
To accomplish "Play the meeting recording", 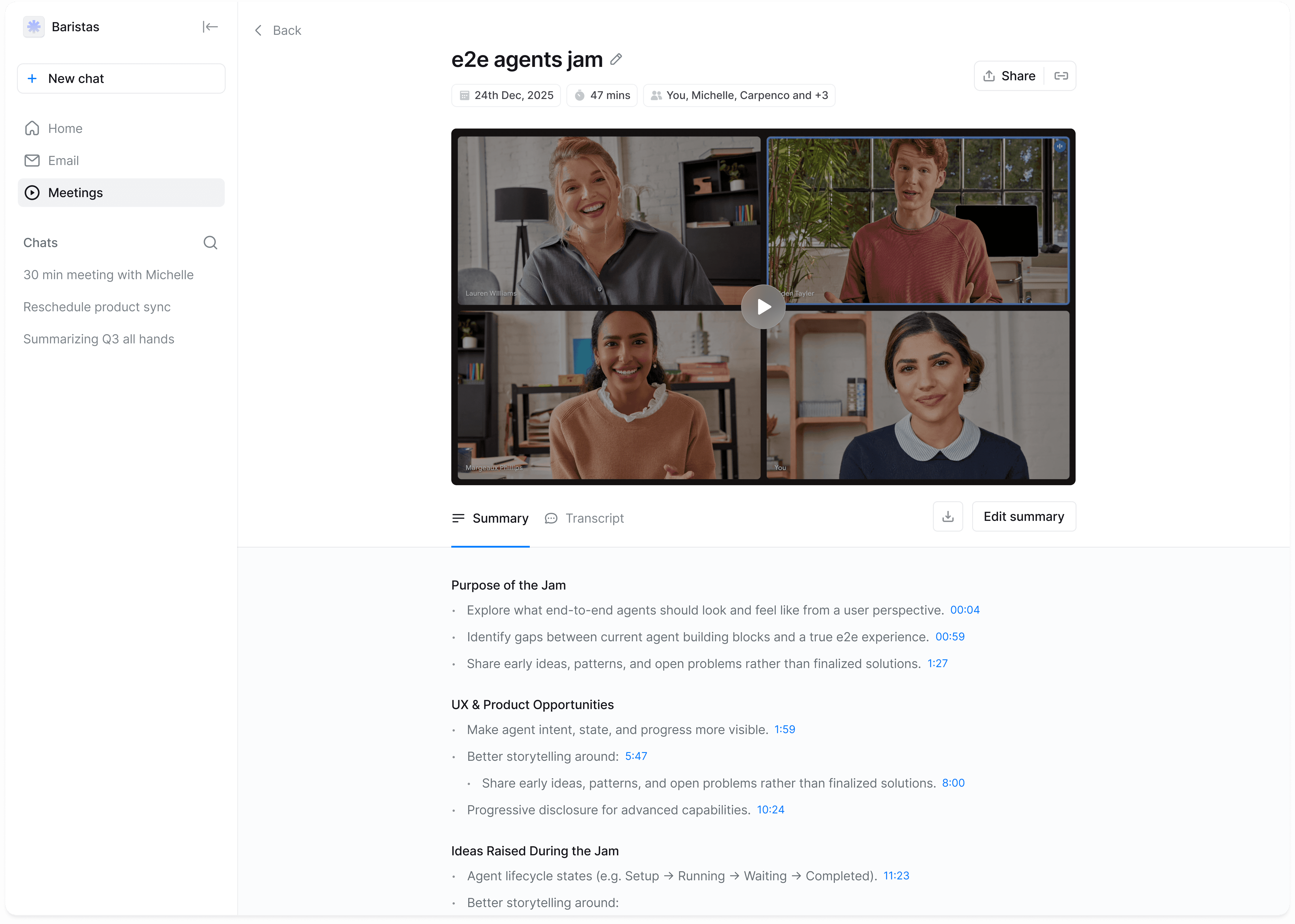I will (x=763, y=307).
